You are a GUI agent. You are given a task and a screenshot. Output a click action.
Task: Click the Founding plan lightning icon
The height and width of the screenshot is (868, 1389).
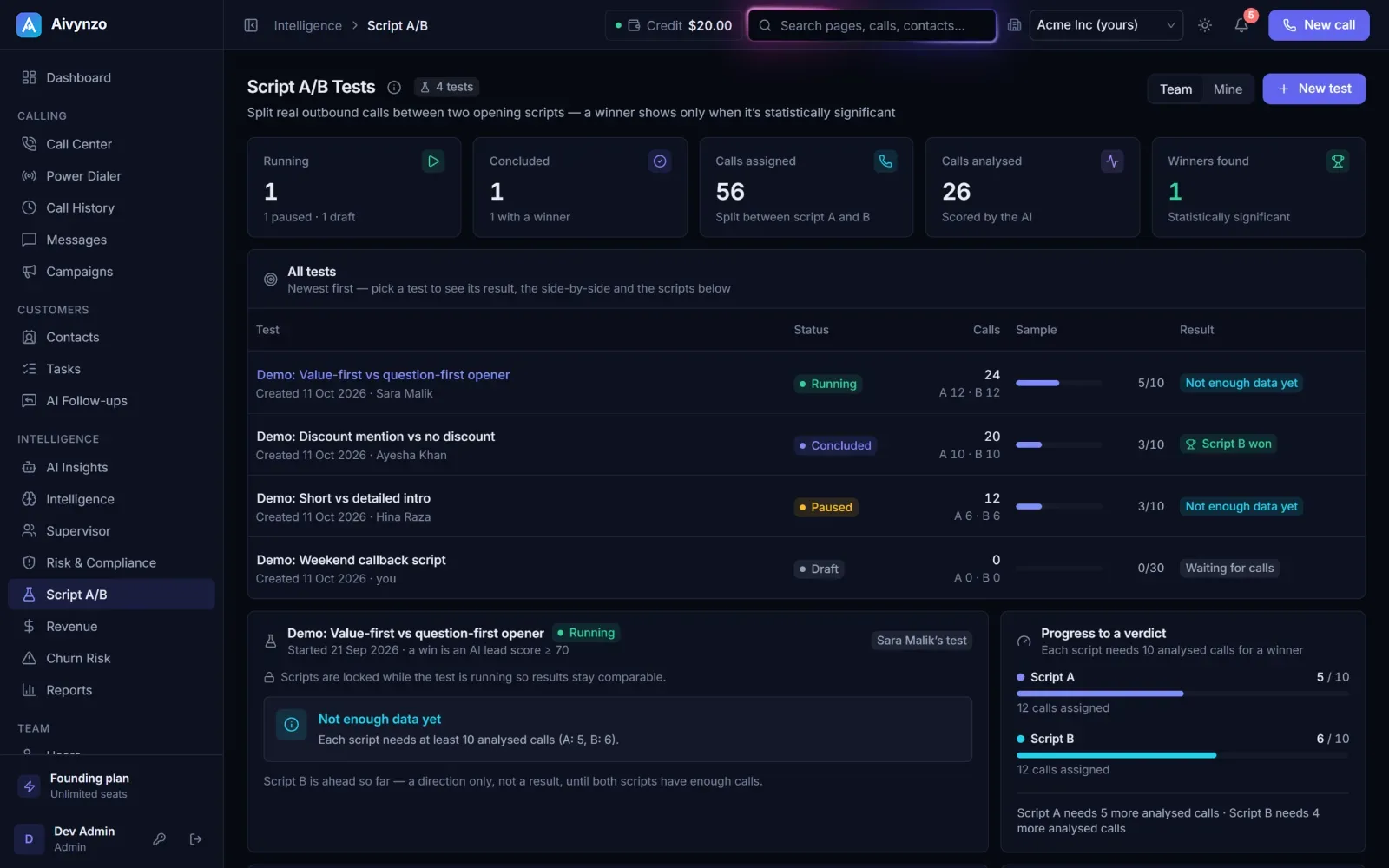coord(30,786)
